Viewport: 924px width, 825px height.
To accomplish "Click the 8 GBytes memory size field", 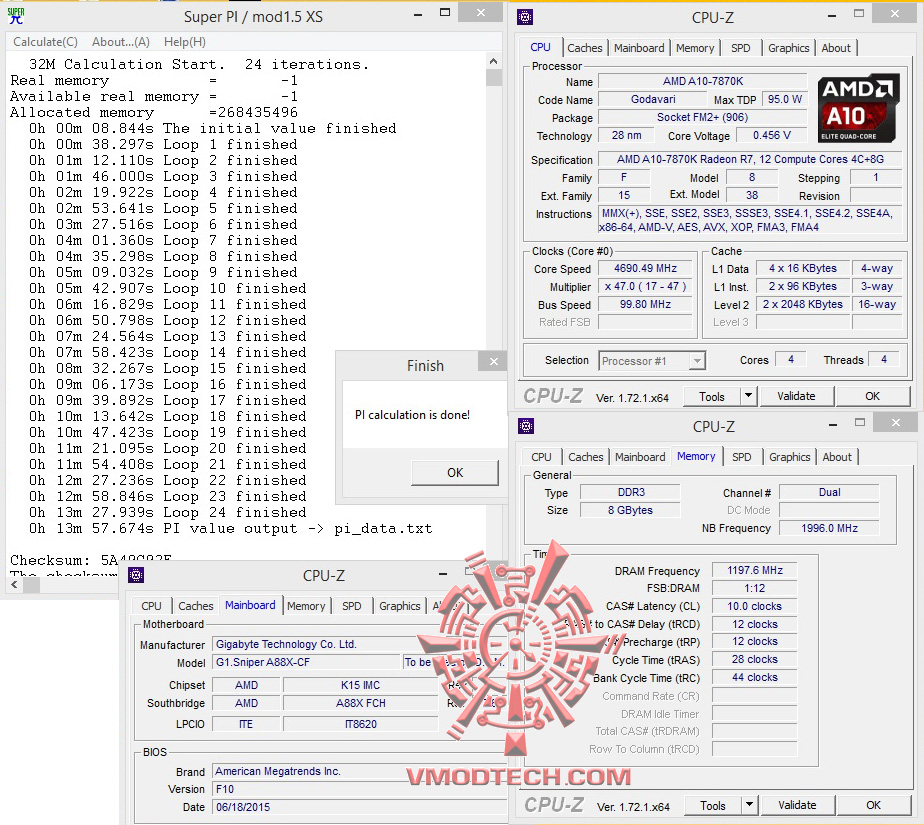I will (631, 510).
